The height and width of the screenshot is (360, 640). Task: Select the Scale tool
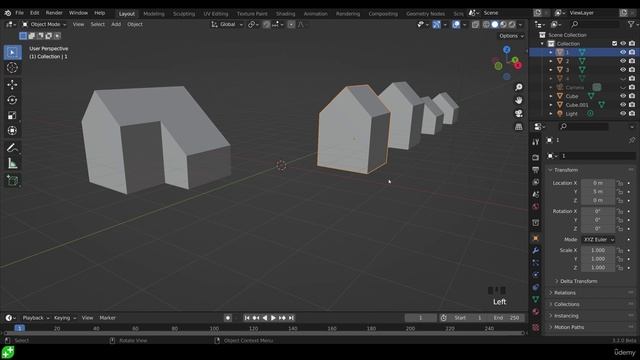coord(12,116)
